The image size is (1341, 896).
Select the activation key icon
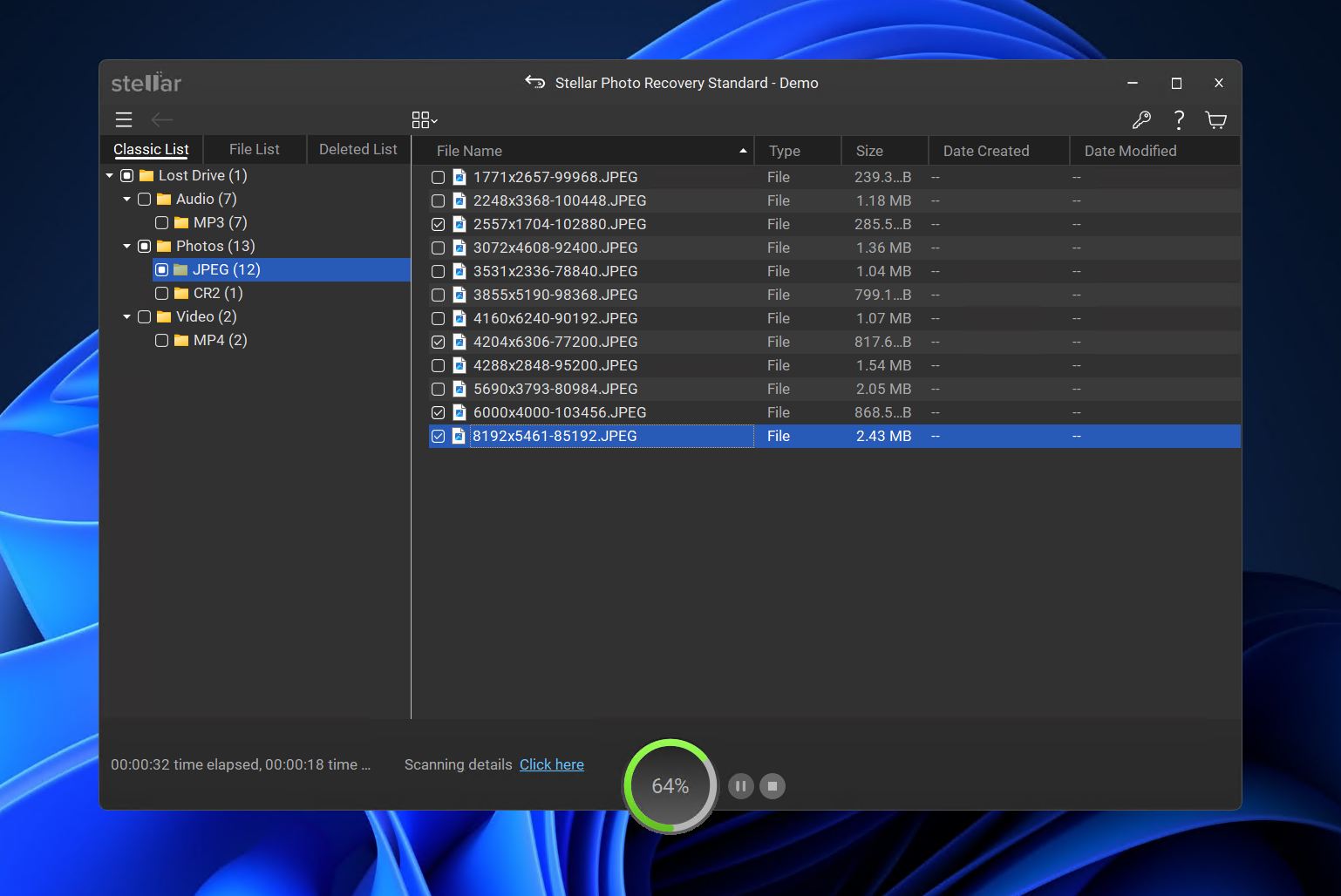point(1142,119)
